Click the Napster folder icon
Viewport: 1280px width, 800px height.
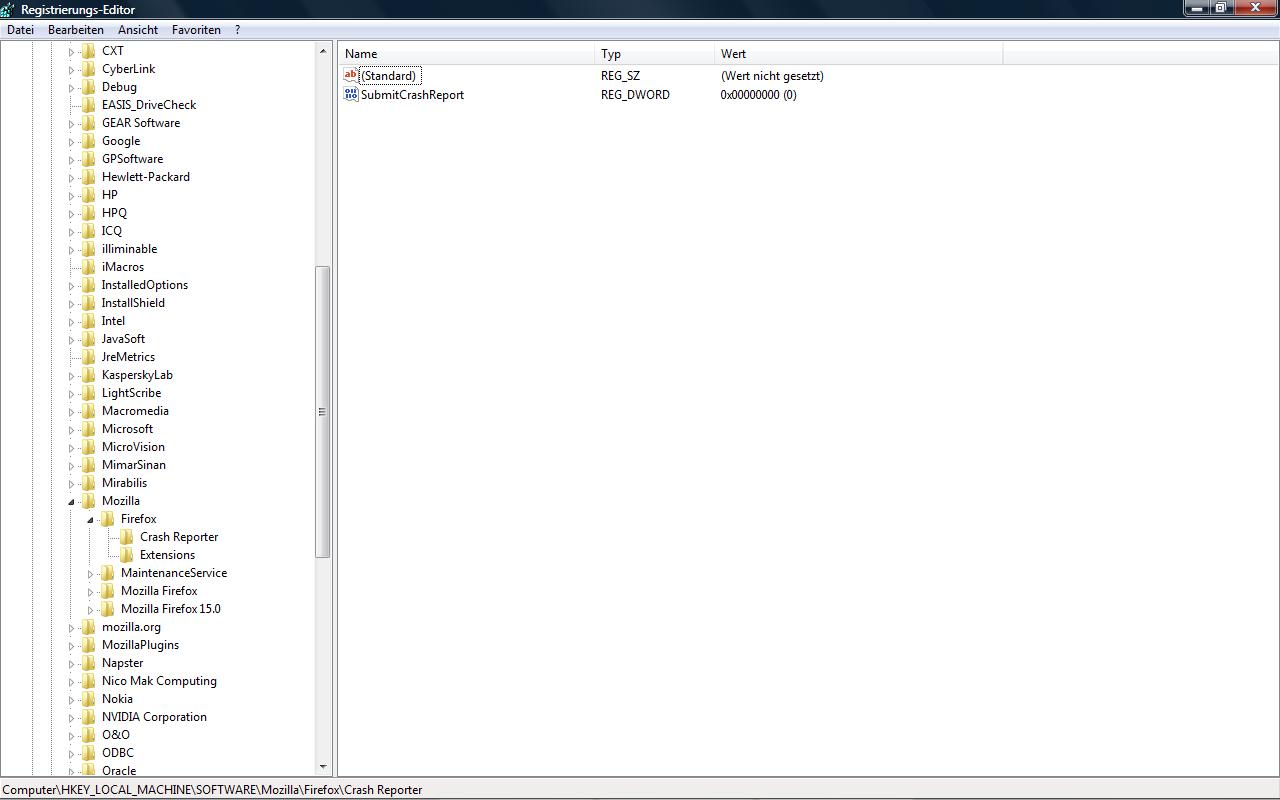(89, 663)
